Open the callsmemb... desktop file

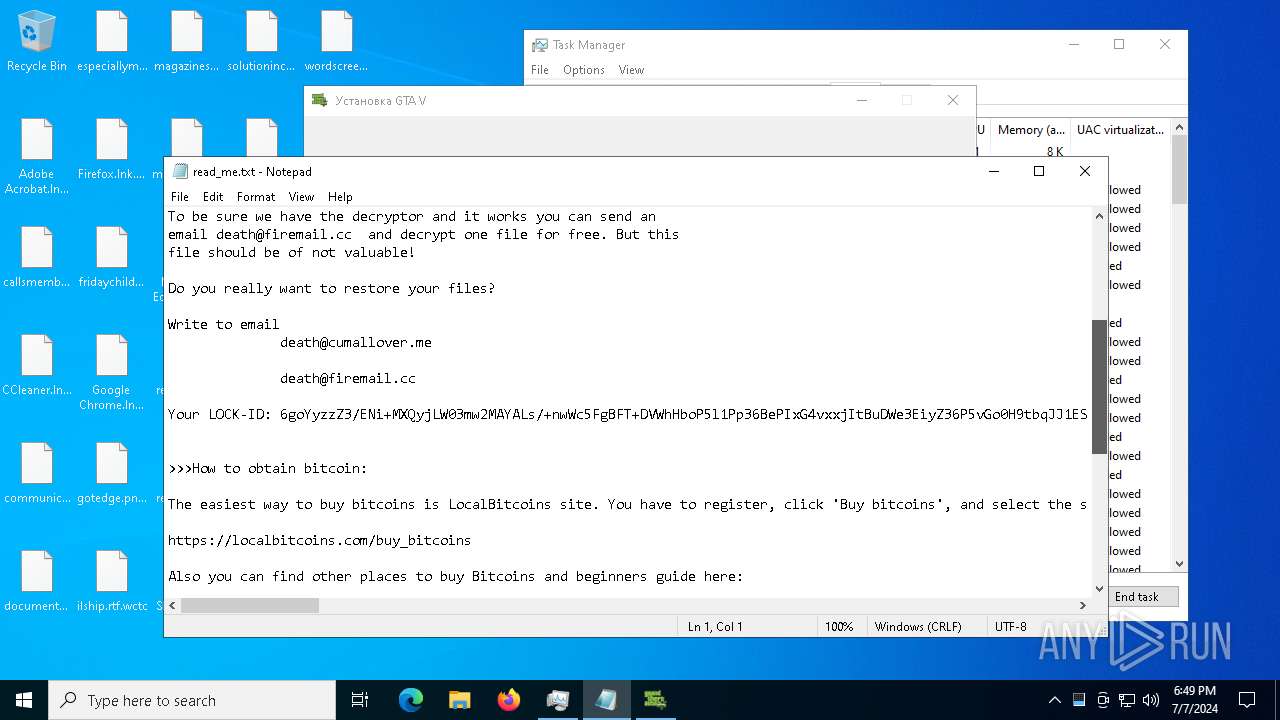(x=37, y=258)
